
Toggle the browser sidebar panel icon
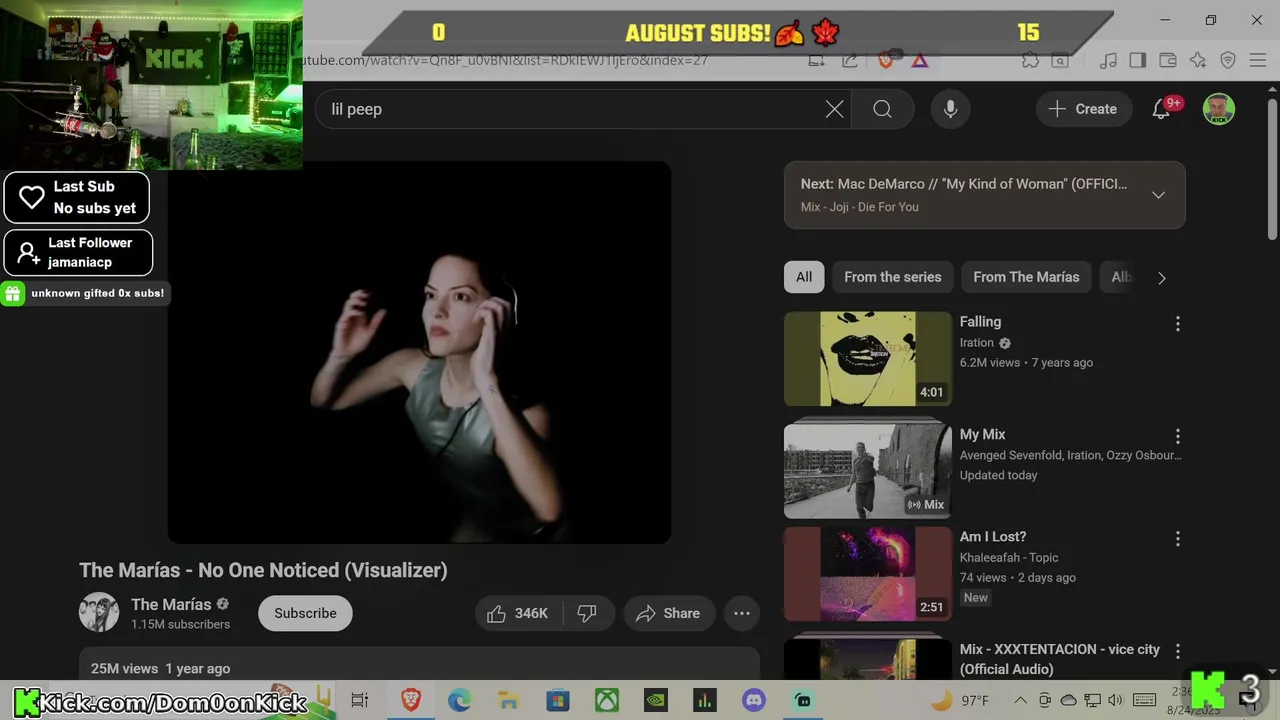tap(1138, 60)
